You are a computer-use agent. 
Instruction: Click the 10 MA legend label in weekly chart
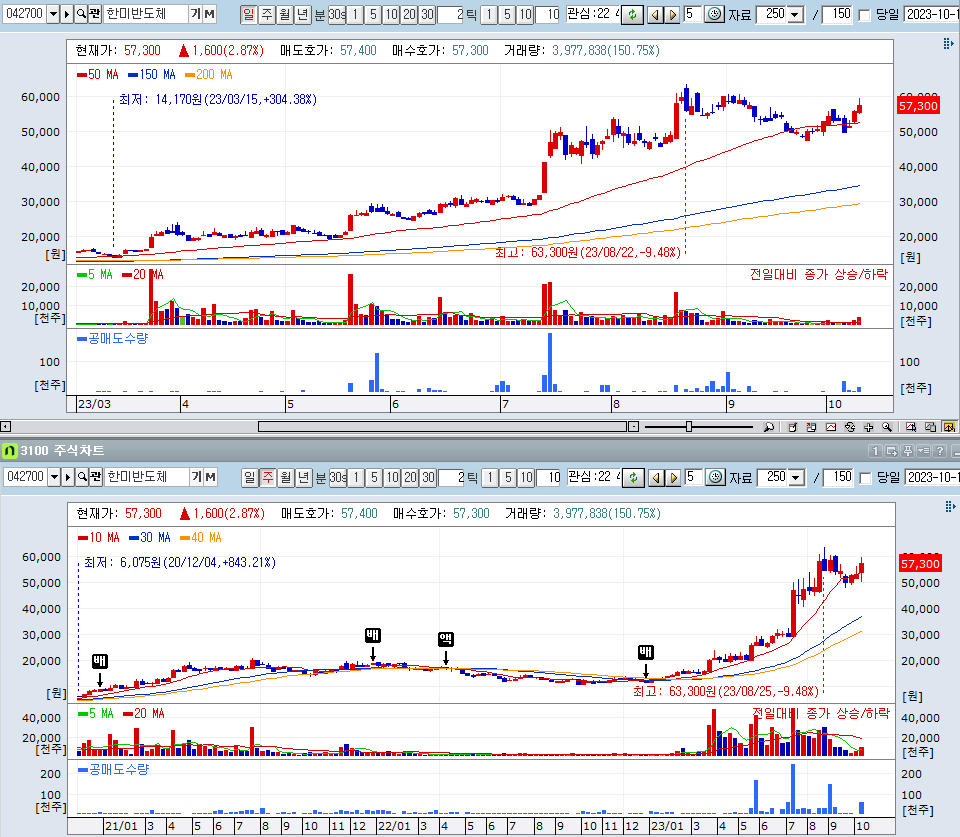[x=99, y=538]
